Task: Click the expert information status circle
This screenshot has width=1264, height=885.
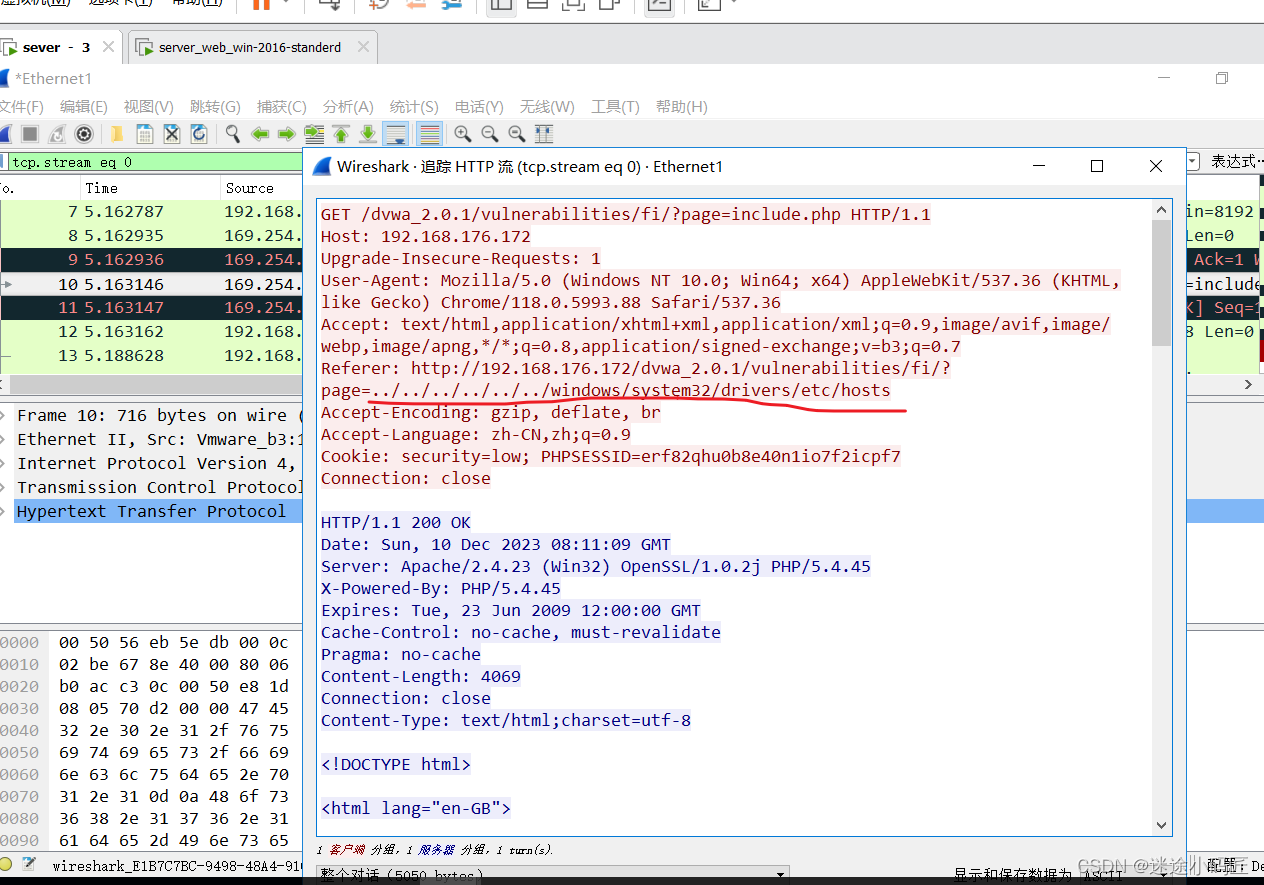Action: 6,865
